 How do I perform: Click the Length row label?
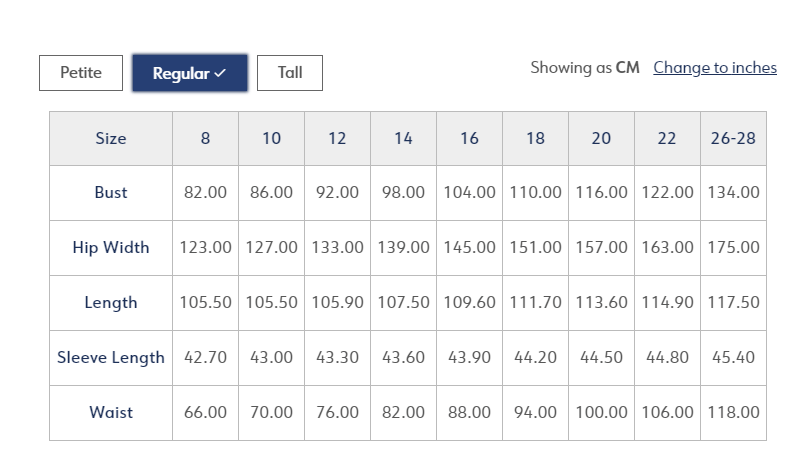[111, 303]
